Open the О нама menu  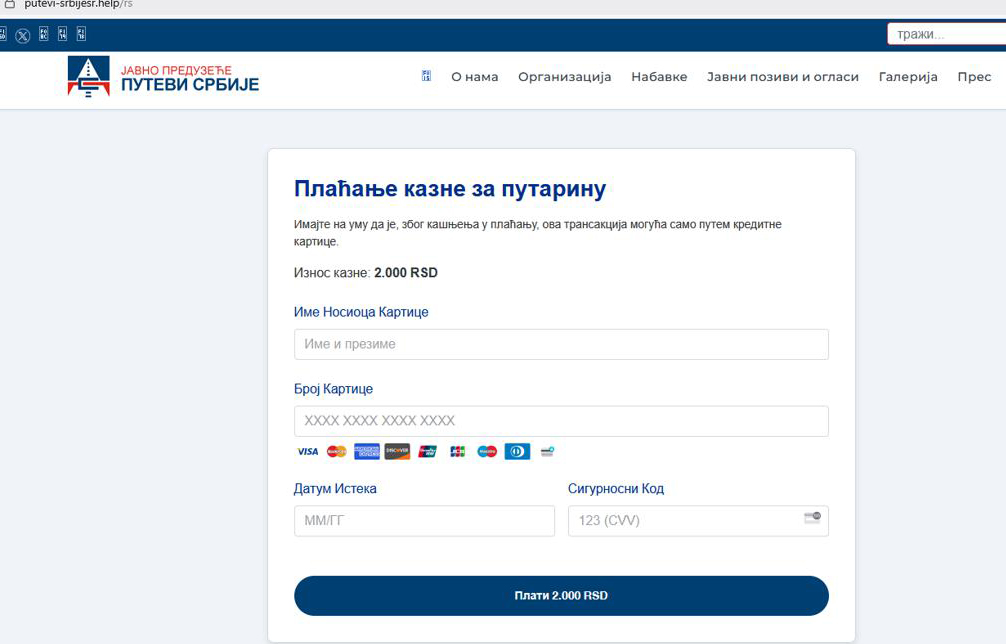coord(474,77)
